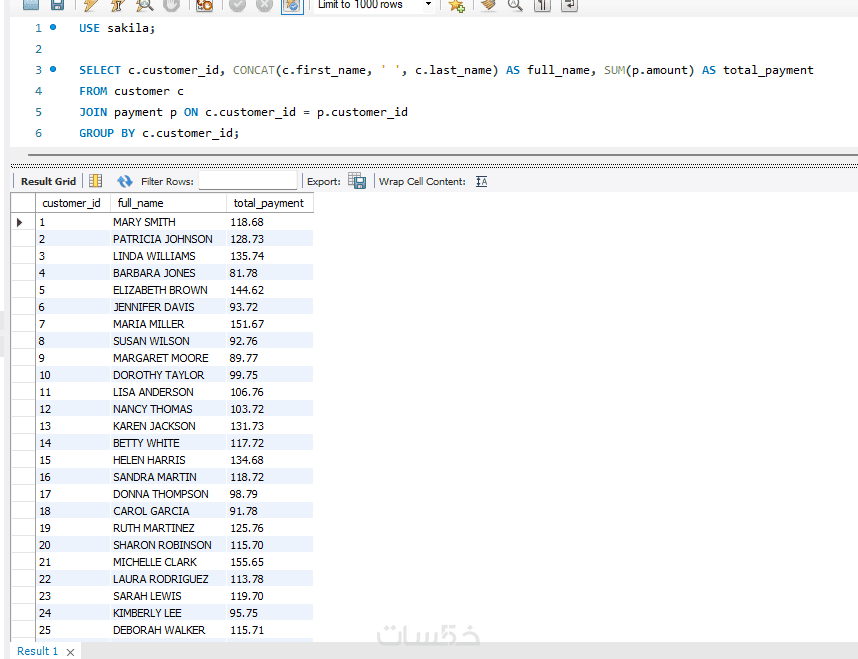Click the JOIN payment line in the editor
858x659 pixels.
click(244, 112)
